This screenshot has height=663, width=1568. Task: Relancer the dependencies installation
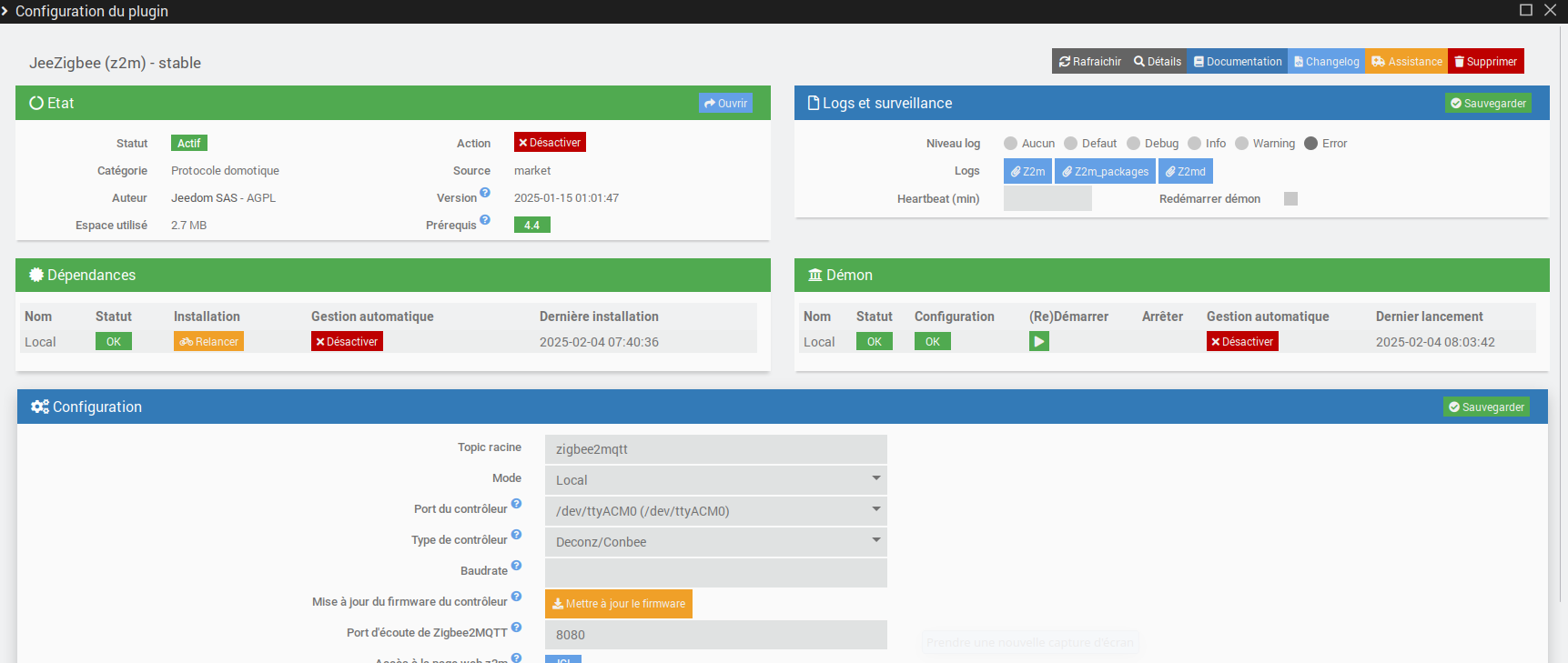208,342
